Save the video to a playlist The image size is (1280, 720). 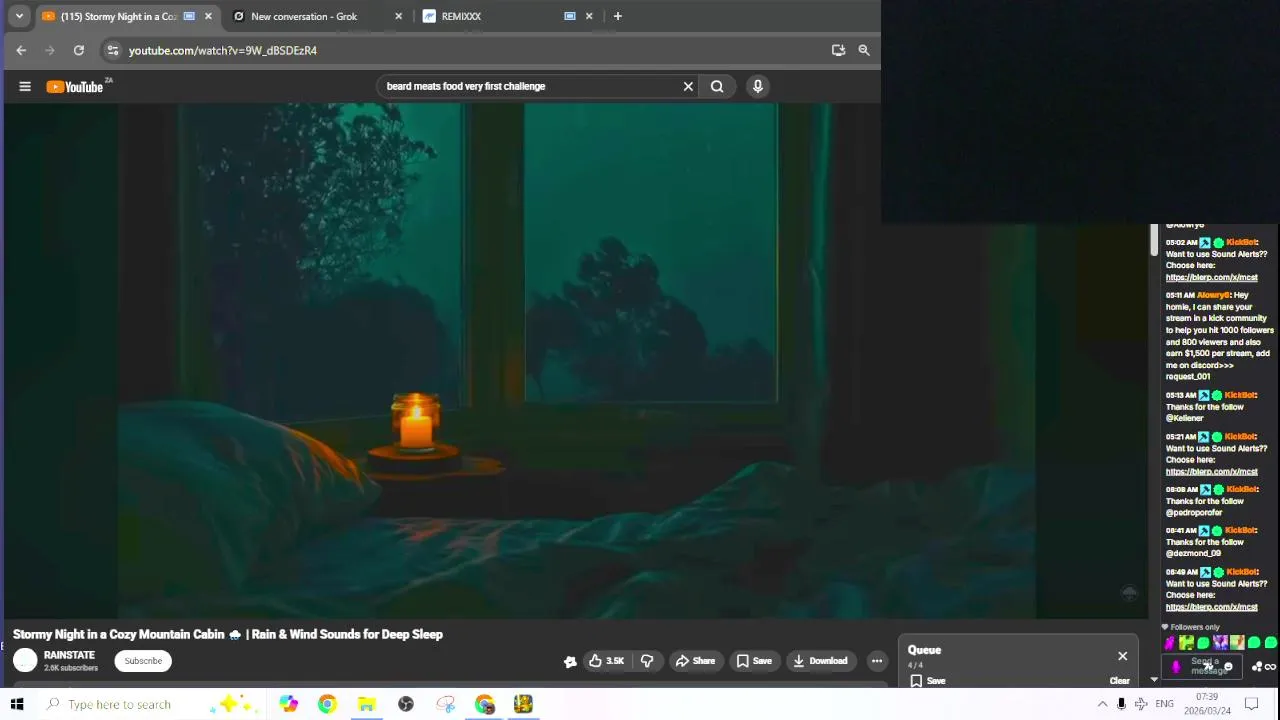(x=754, y=660)
